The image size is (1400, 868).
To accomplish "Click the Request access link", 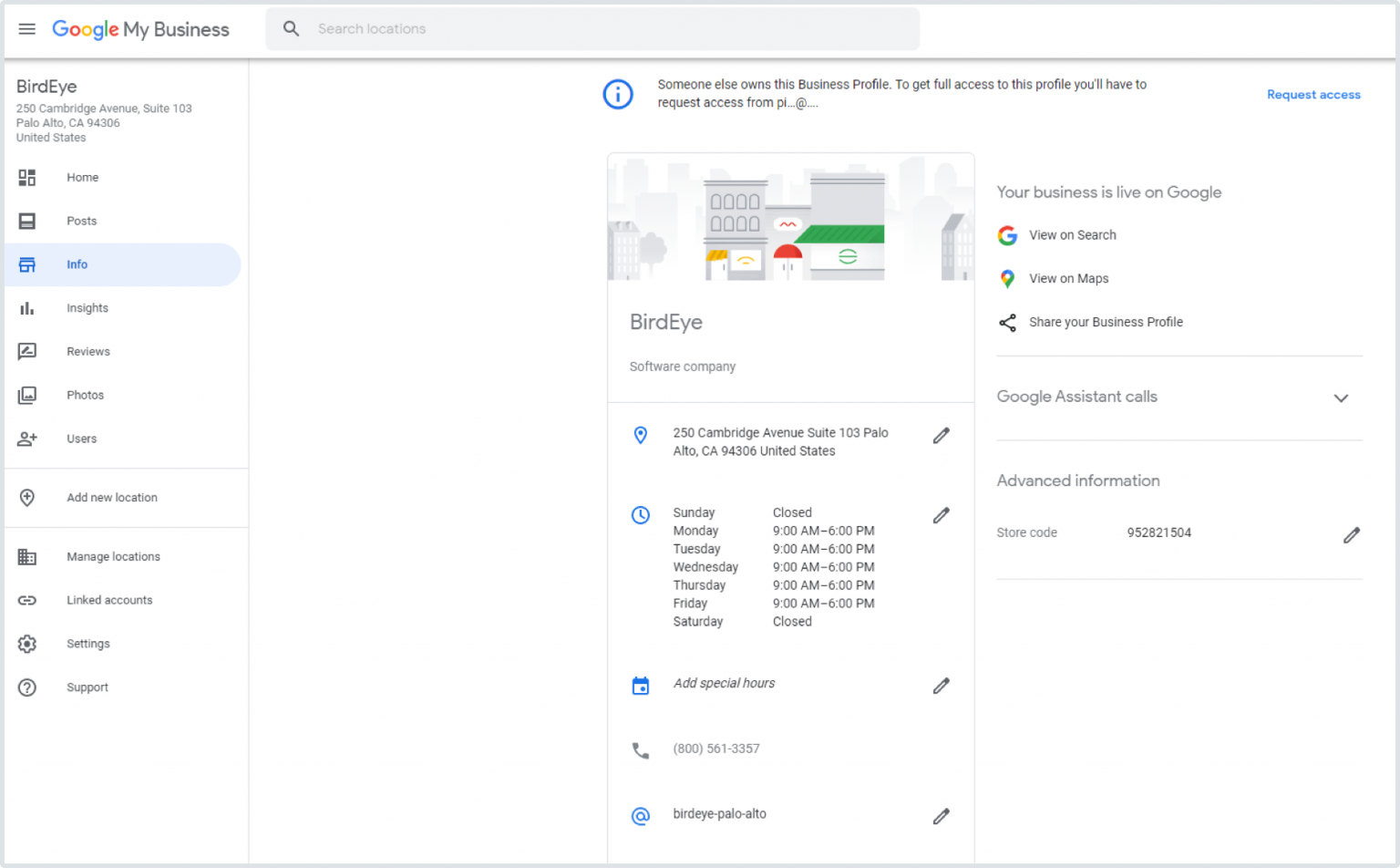I will tap(1313, 95).
